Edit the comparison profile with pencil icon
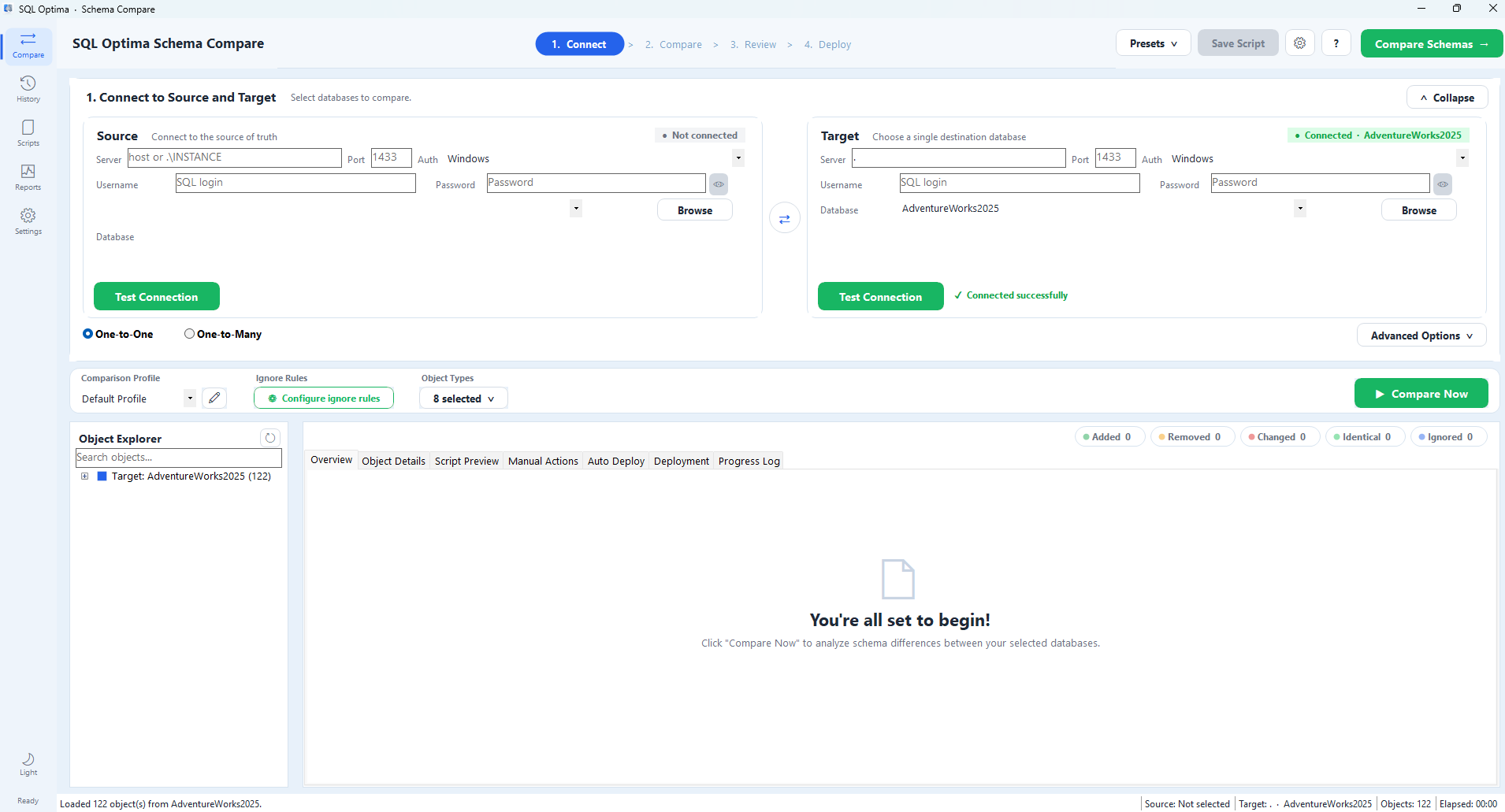Screen dimensions: 1505x812 click(214, 398)
